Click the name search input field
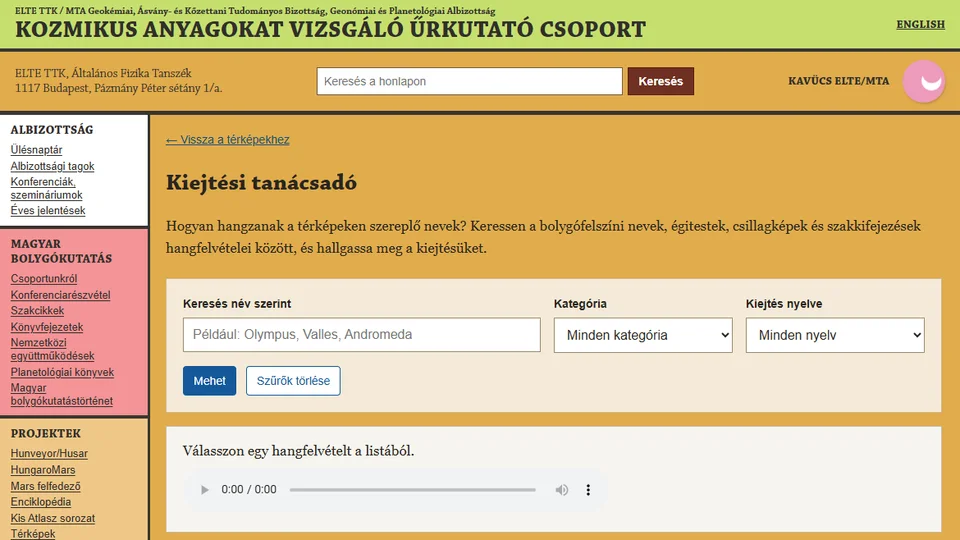 click(x=362, y=334)
